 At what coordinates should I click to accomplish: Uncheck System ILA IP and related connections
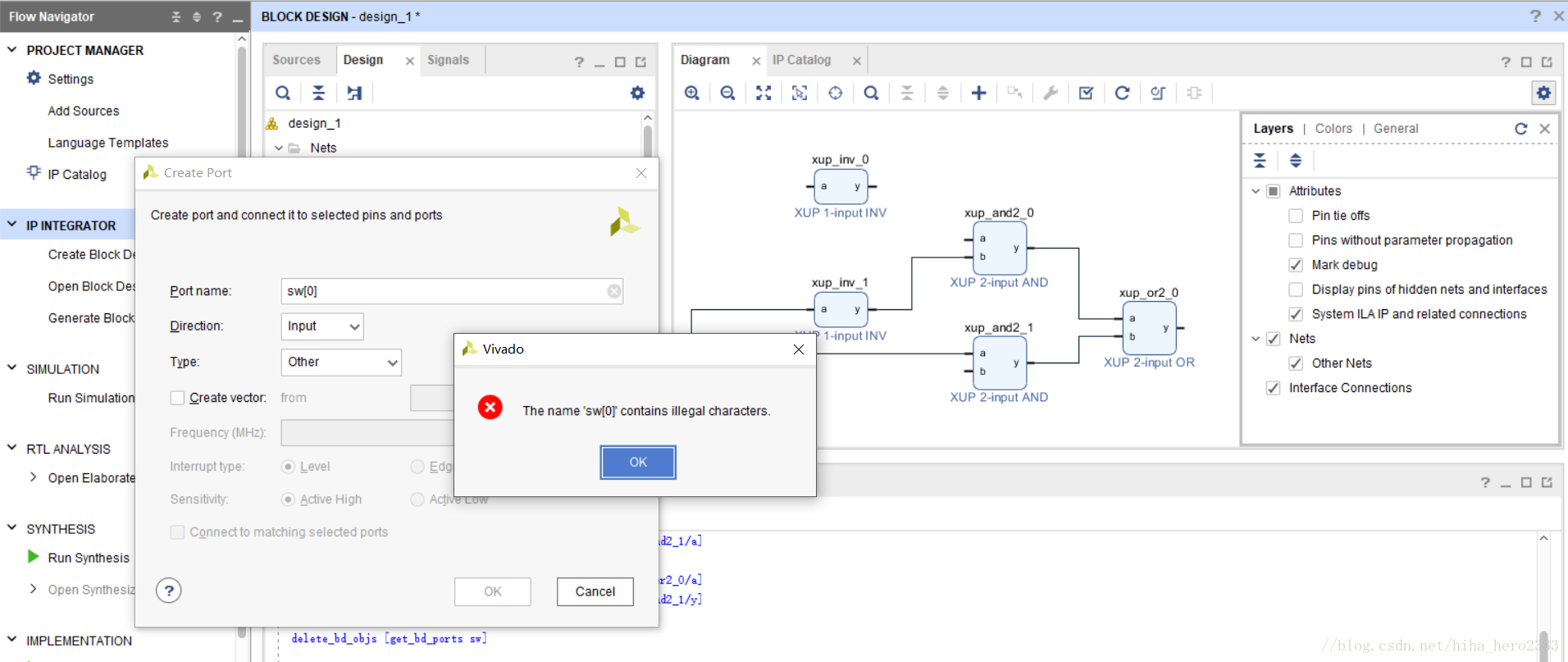(x=1296, y=314)
